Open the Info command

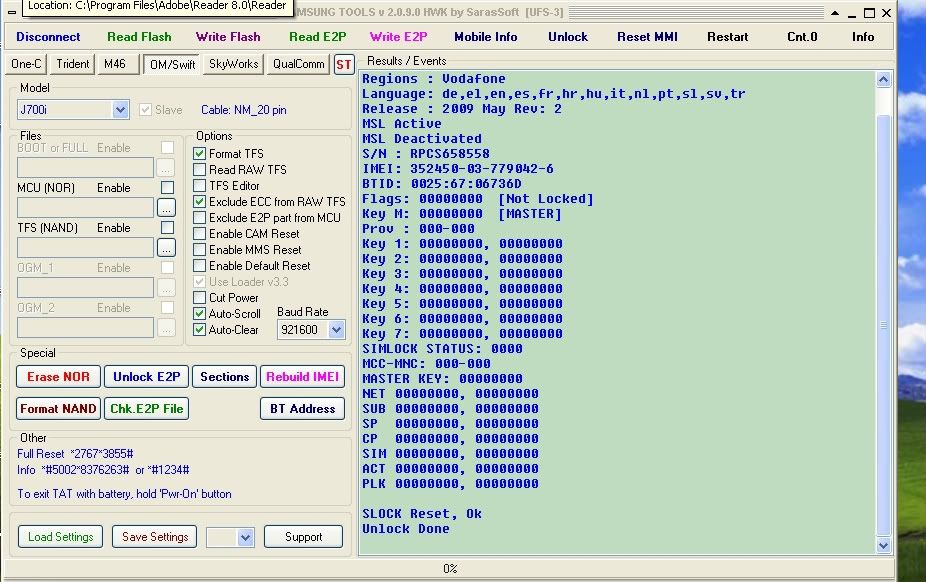coord(863,37)
